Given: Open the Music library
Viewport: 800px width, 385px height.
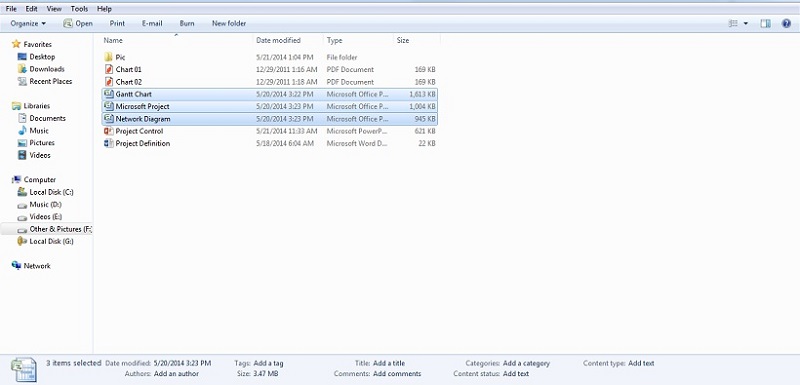Looking at the screenshot, I should point(39,131).
